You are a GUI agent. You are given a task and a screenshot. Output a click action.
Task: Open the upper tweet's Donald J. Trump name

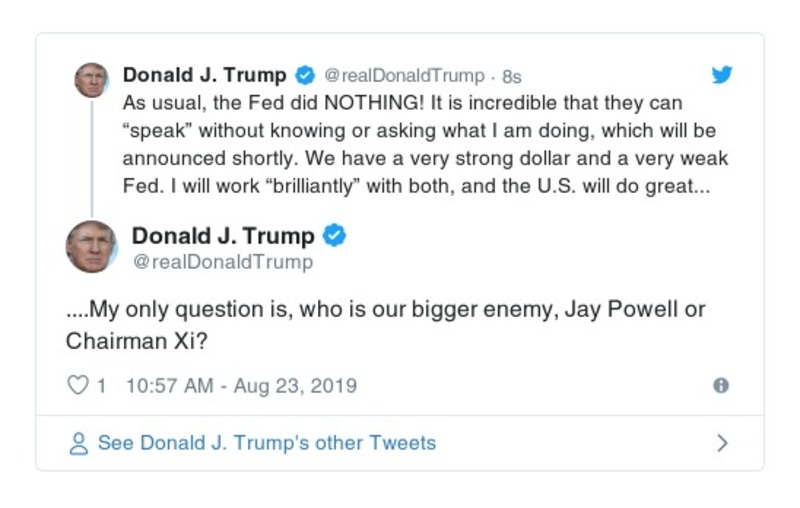(204, 76)
